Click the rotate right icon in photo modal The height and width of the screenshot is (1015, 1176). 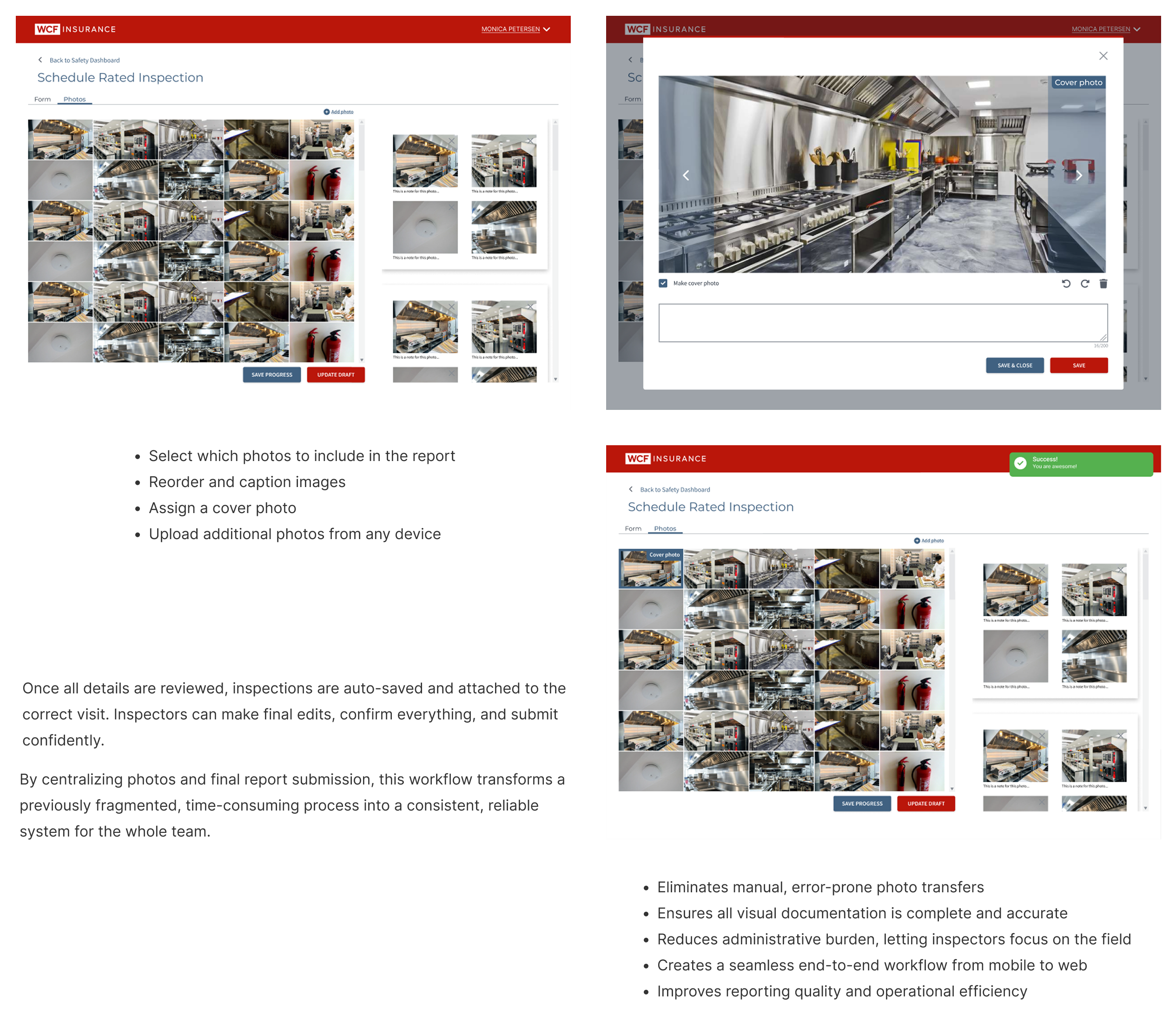pyautogui.click(x=1084, y=283)
